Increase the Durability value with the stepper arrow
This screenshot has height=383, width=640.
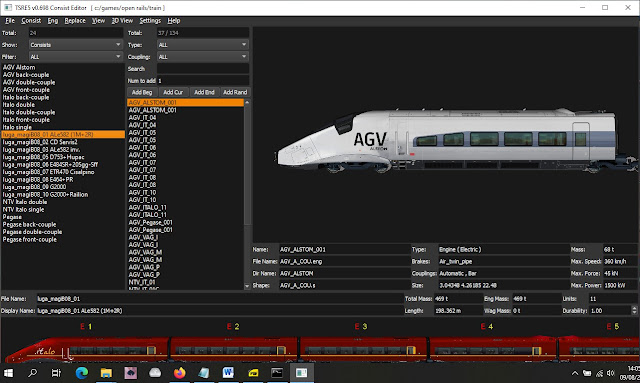point(634,308)
